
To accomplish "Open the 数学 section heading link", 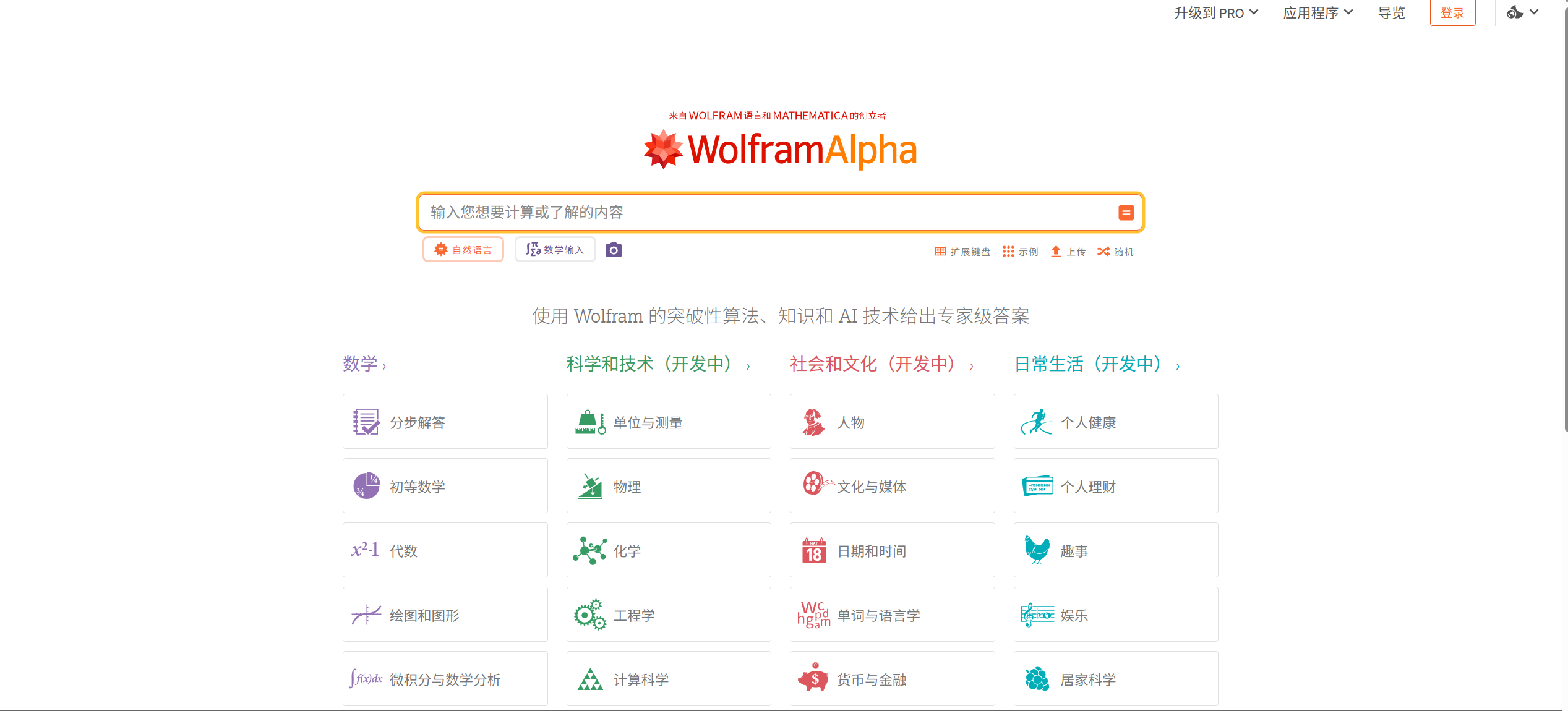I will (360, 364).
